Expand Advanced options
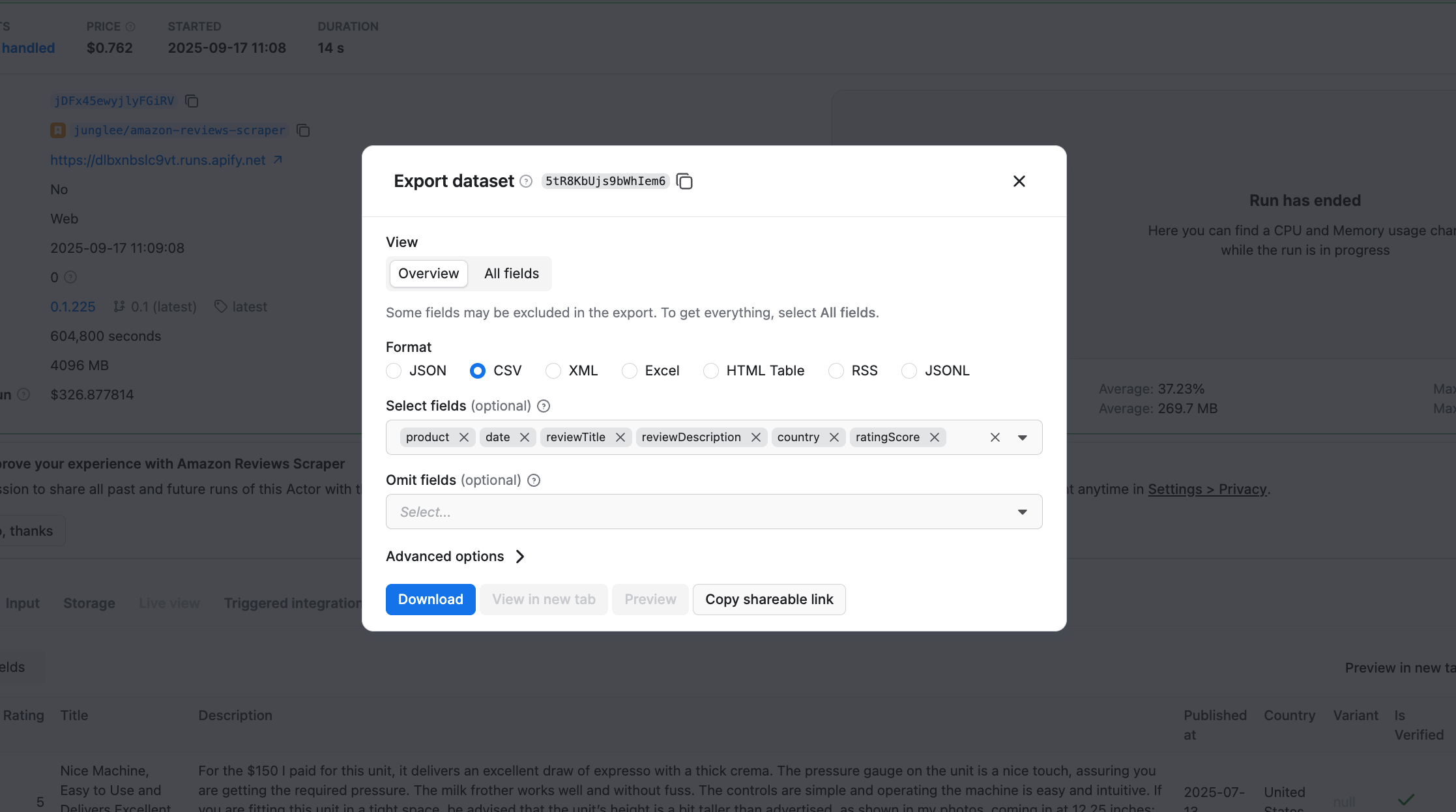This screenshot has height=812, width=1456. (x=455, y=556)
